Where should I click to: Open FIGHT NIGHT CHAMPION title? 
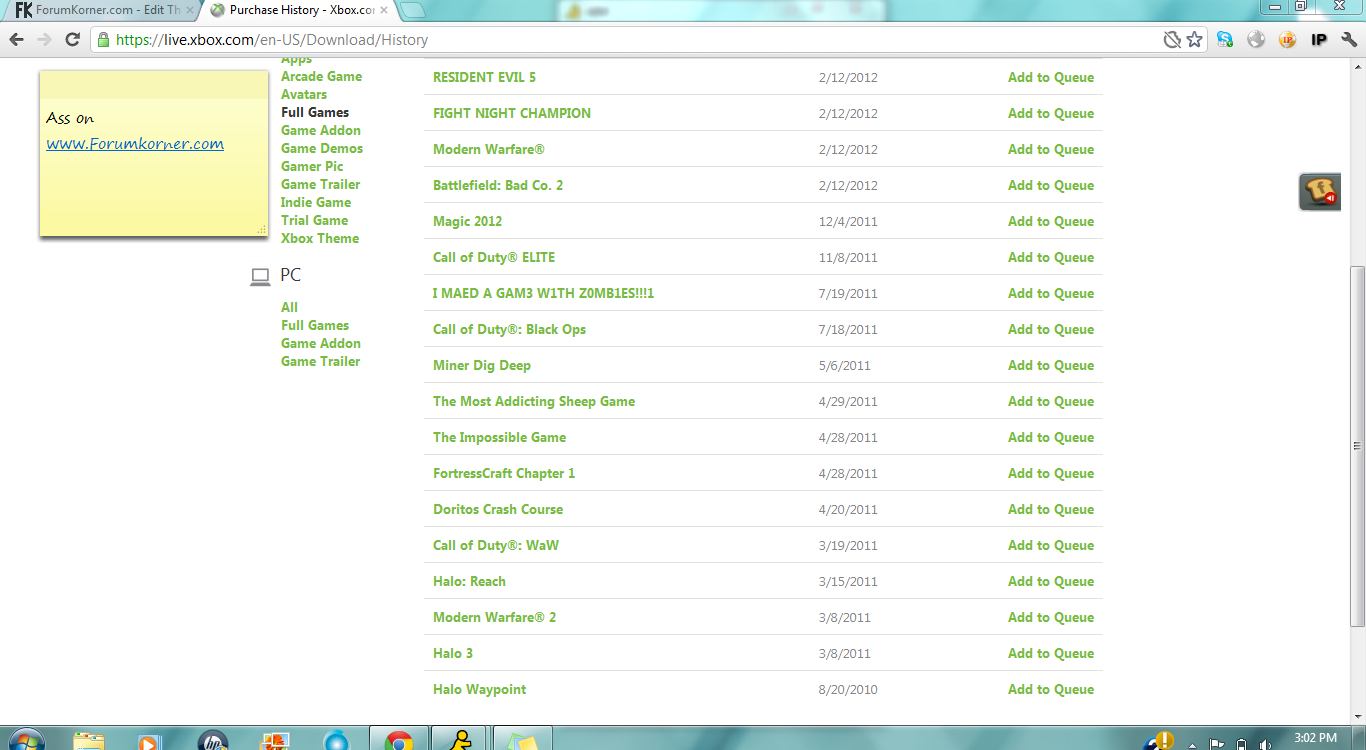pos(512,113)
